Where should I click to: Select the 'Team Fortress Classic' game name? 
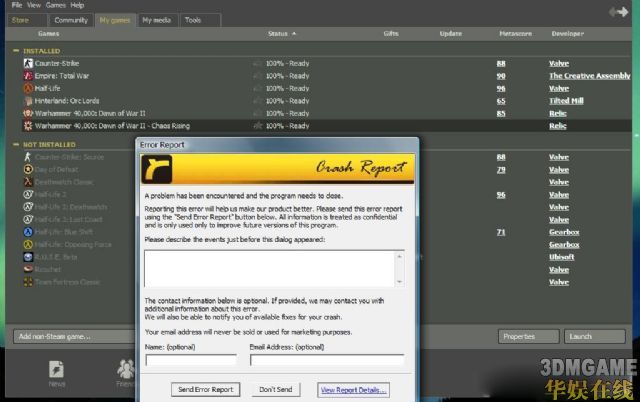pyautogui.click(x=67, y=282)
